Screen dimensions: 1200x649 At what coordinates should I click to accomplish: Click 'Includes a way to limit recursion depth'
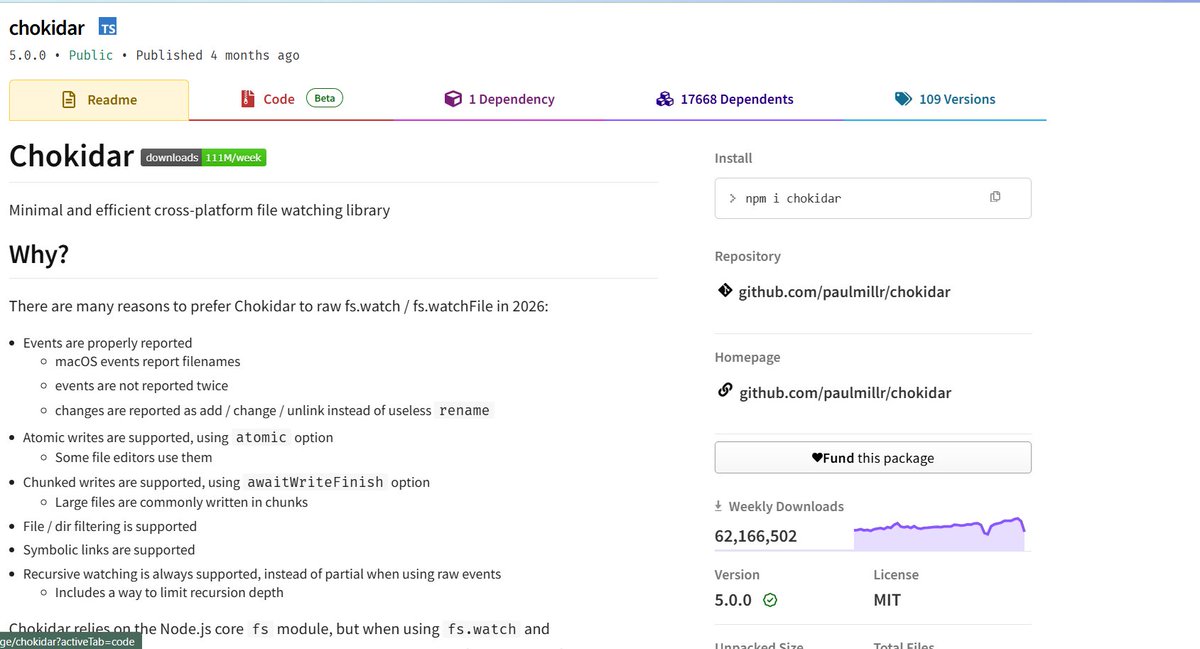[169, 592]
